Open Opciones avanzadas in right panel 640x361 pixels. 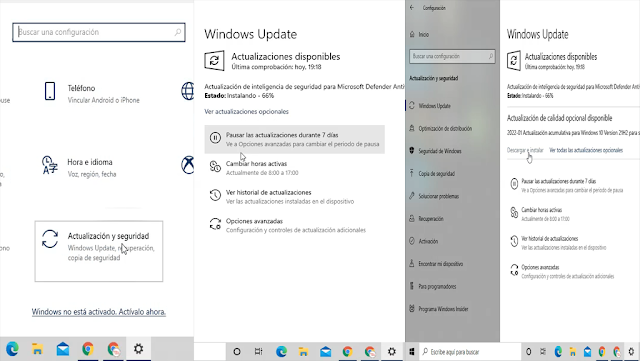[562, 272]
